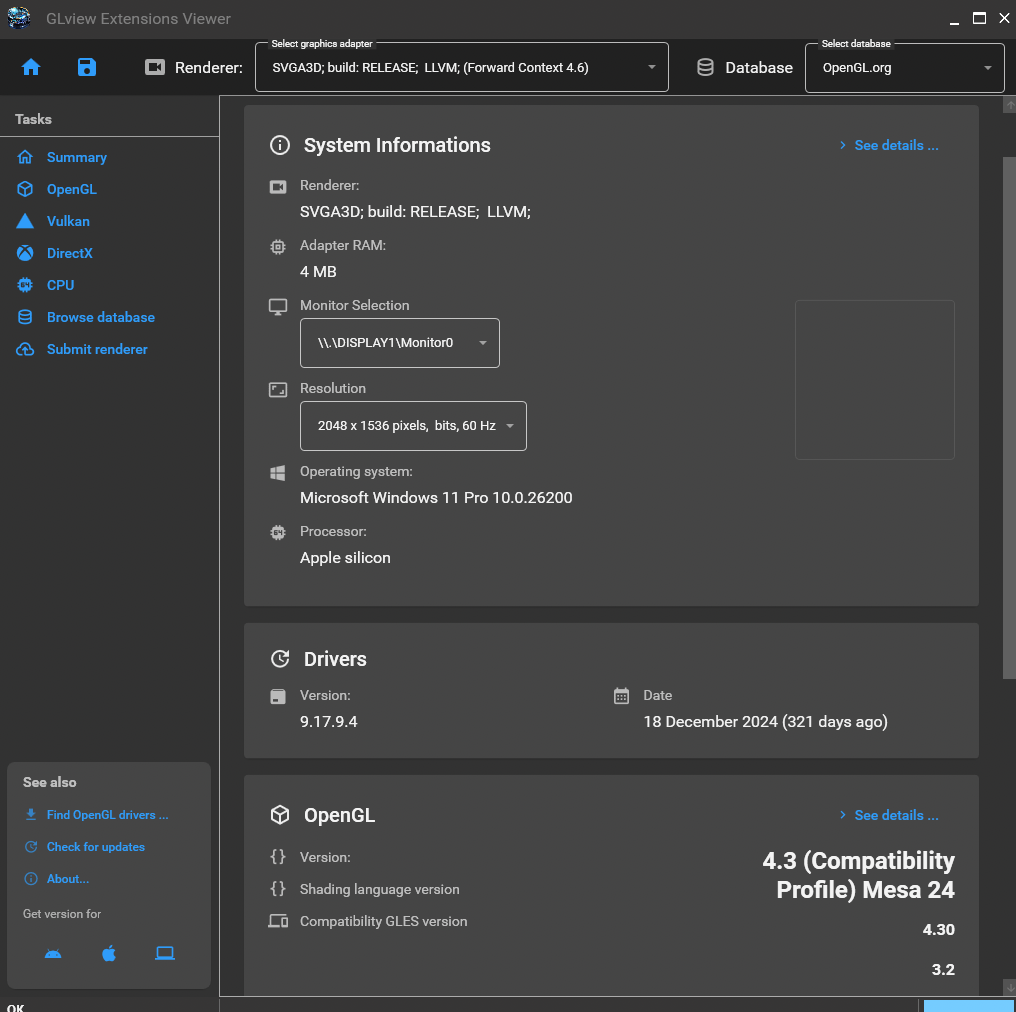1016x1012 pixels.
Task: Click the Android icon under Get version for
Action: pos(53,953)
